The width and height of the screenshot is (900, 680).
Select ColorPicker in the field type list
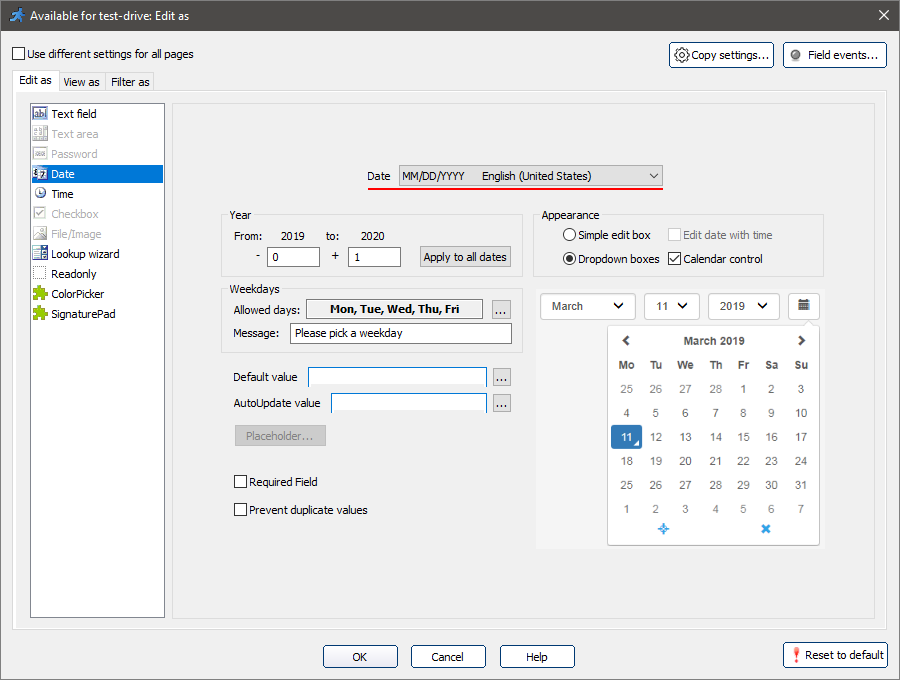pyautogui.click(x=77, y=294)
